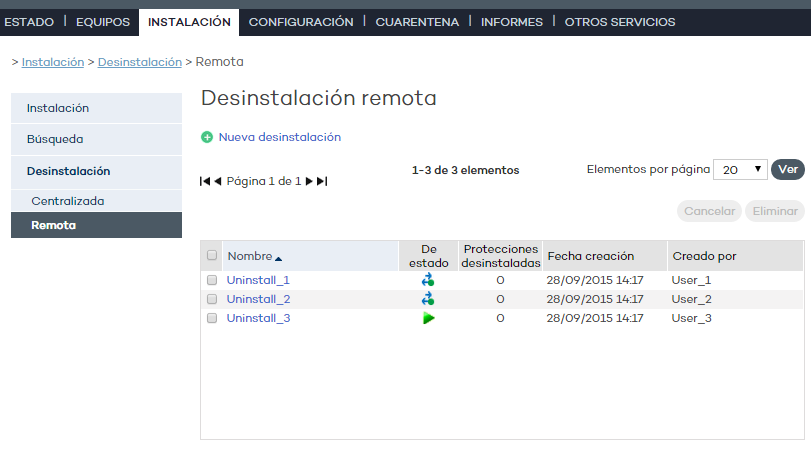Image resolution: width=811 pixels, height=449 pixels.
Task: Open the Uninstall_1 link
Action: coord(258,280)
